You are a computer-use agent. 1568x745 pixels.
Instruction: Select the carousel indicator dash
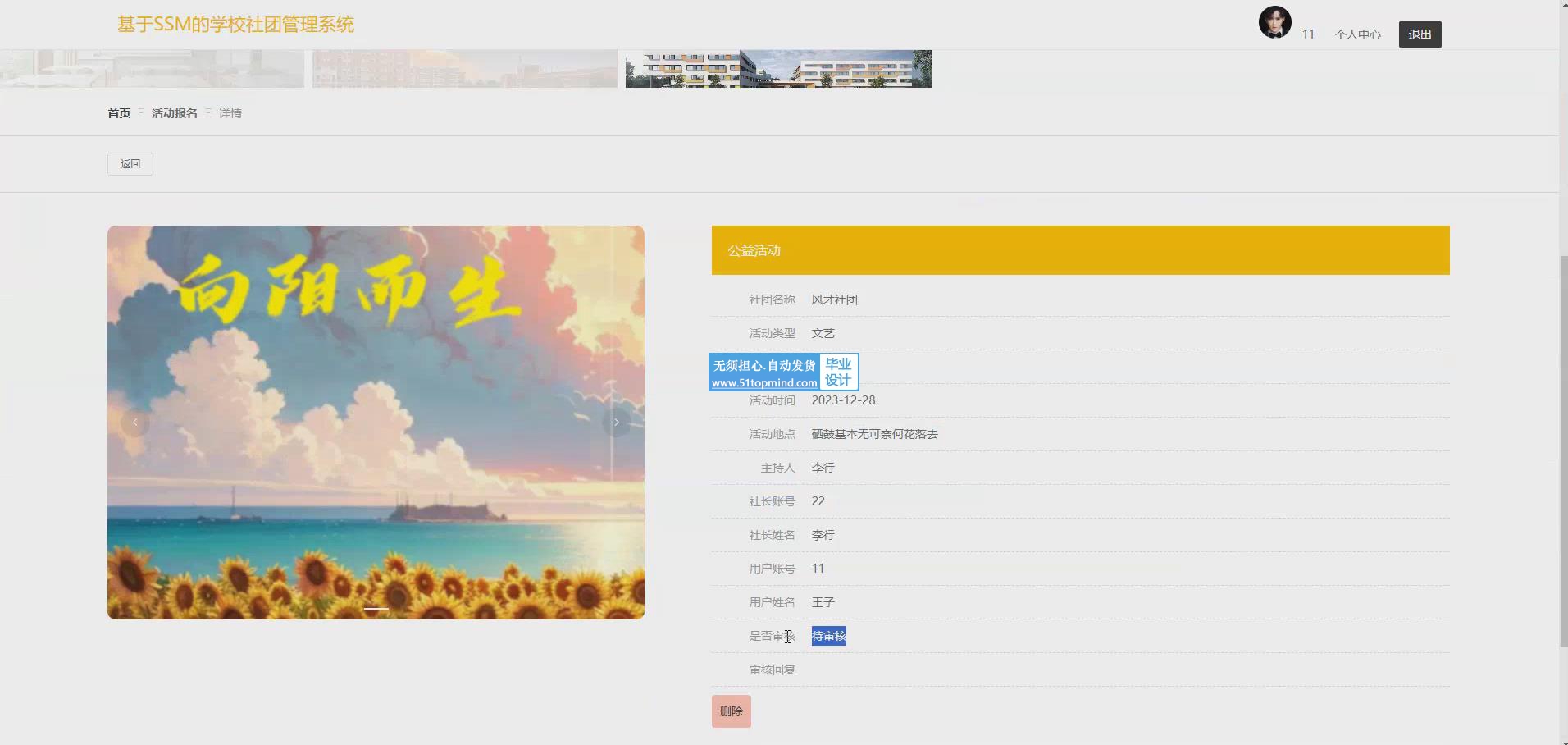point(376,609)
